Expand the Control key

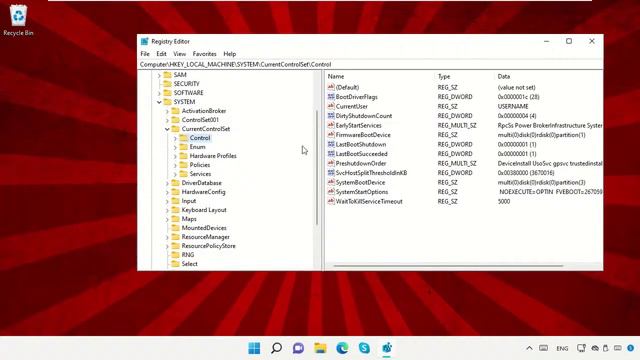176,138
